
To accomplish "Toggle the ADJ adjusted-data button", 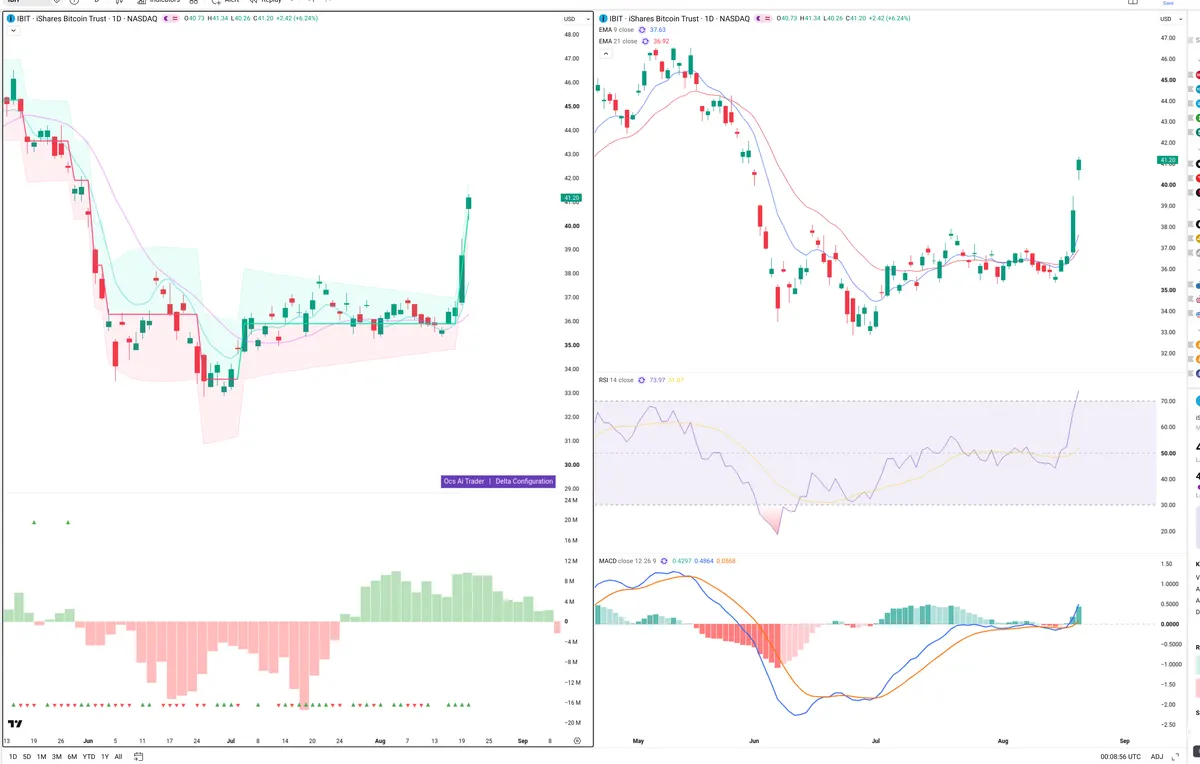I will 1157,757.
